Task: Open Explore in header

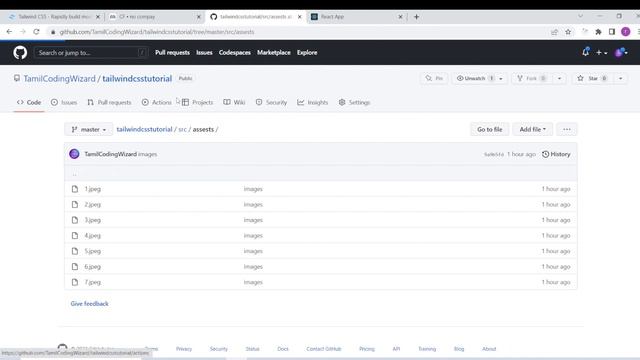Action: (x=307, y=53)
